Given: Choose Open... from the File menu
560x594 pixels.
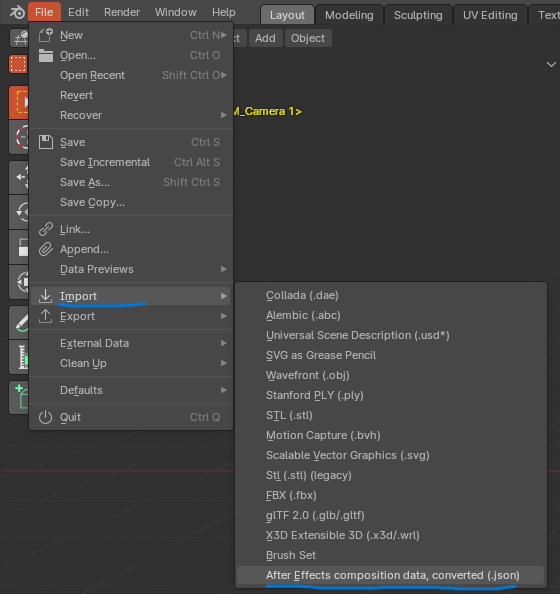Looking at the screenshot, I should pyautogui.click(x=131, y=55).
